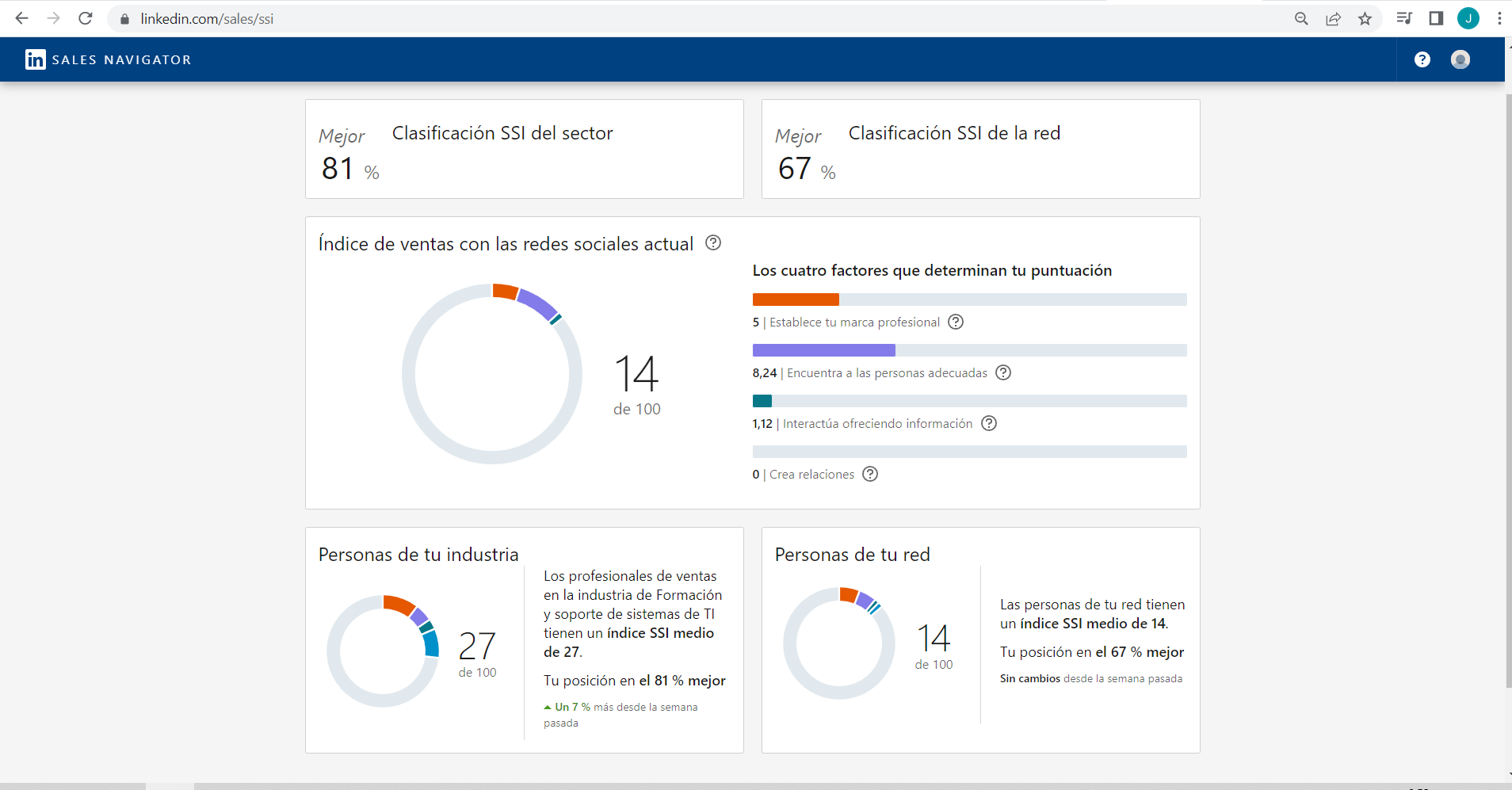Click the '27 de 100' industry score
Screen dimensions: 1512x790
[x=477, y=655]
